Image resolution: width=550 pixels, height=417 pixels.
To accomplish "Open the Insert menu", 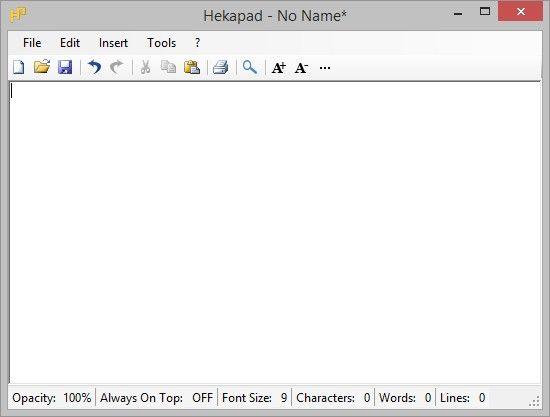I will (113, 43).
